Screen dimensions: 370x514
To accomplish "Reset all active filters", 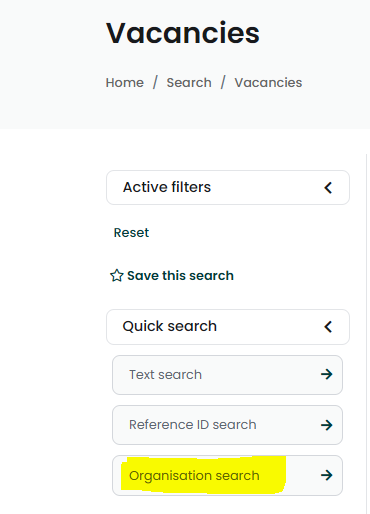I will coord(131,232).
